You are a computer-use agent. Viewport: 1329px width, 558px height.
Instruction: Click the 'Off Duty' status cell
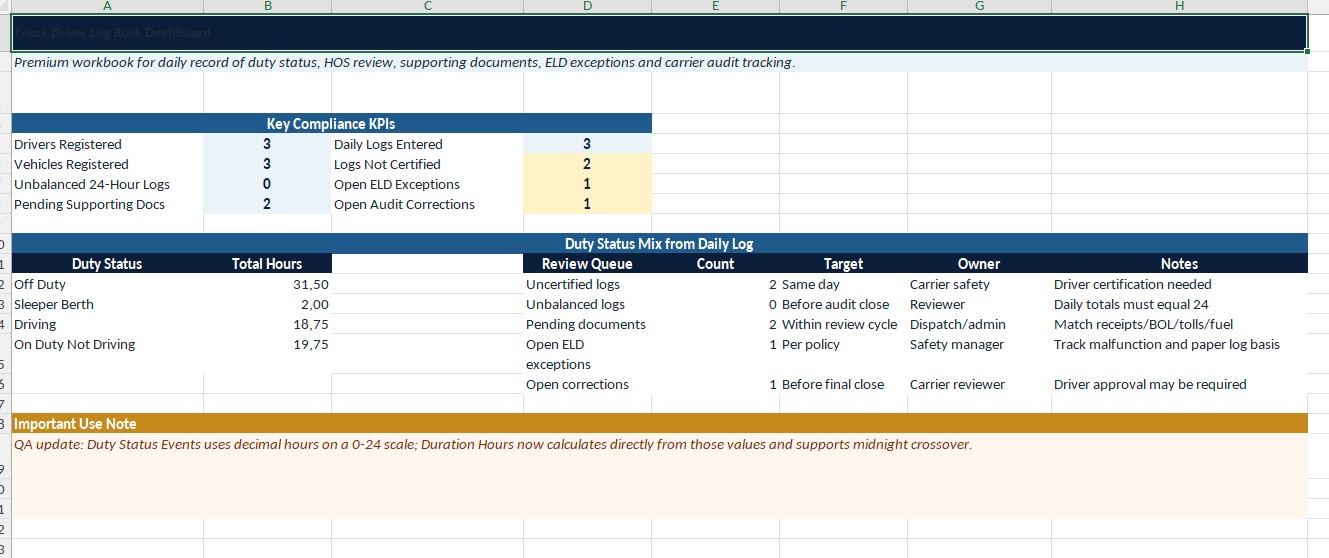pos(107,284)
